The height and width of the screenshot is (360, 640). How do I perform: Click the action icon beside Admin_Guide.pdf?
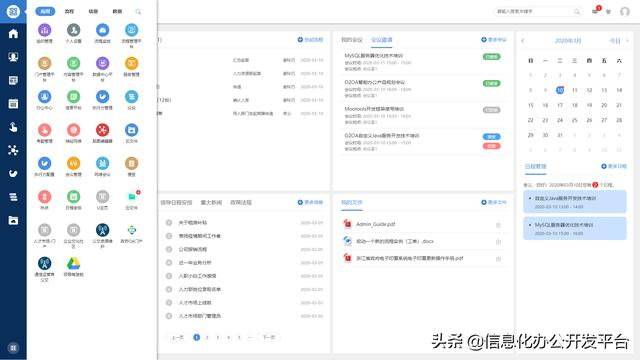coord(498,225)
